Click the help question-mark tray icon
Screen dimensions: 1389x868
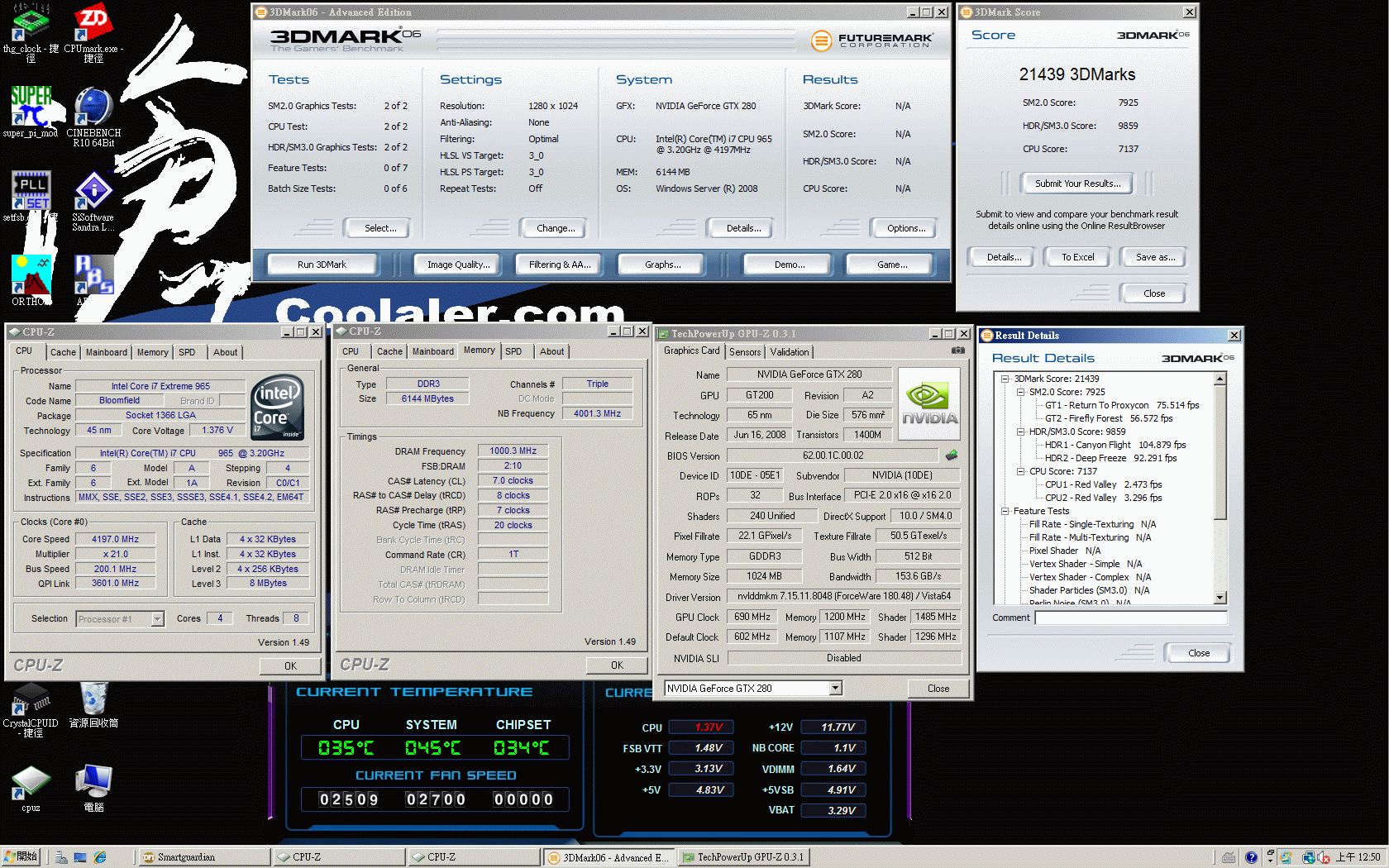1251,857
